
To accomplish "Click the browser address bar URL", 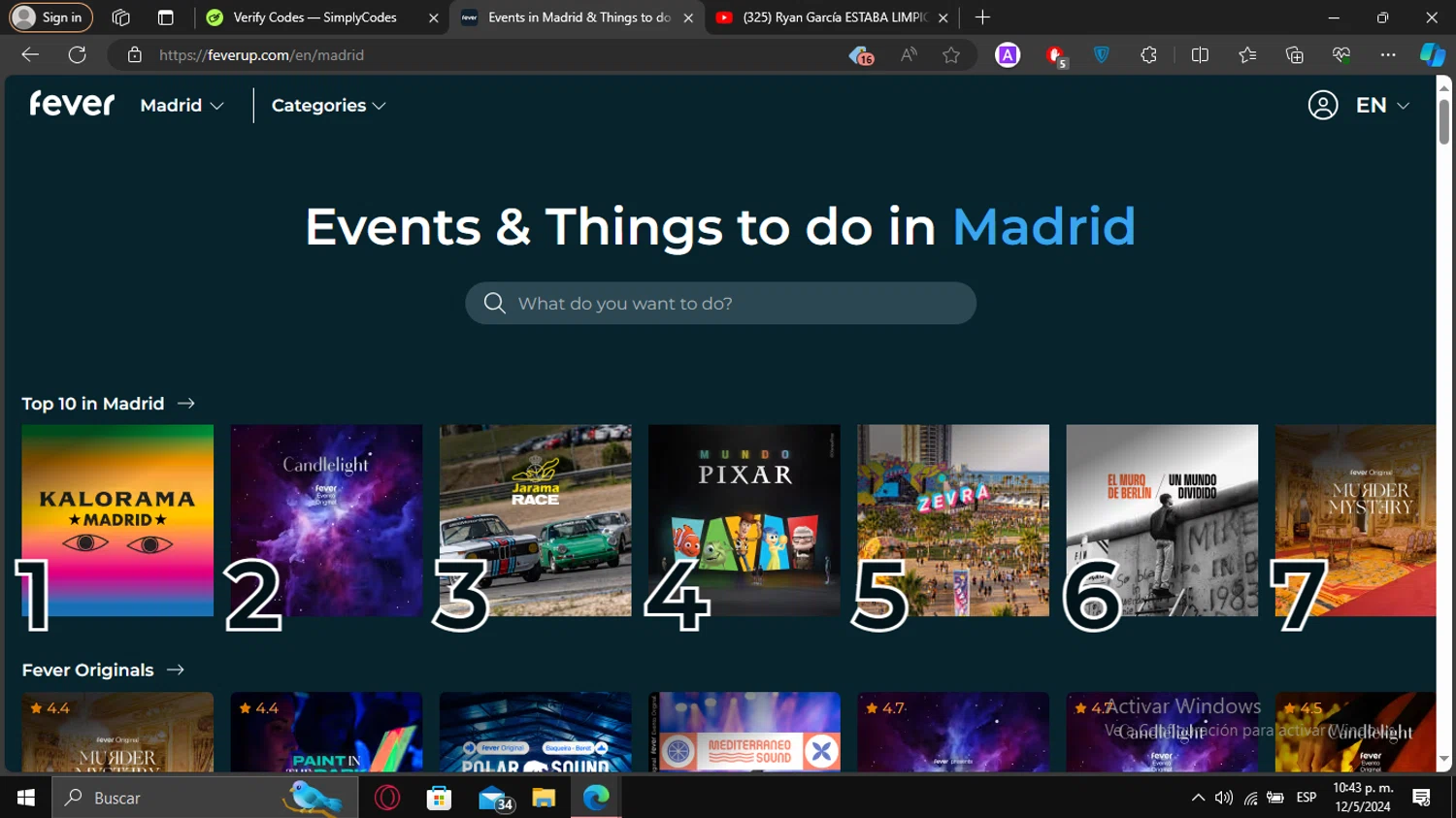I will click(x=262, y=55).
